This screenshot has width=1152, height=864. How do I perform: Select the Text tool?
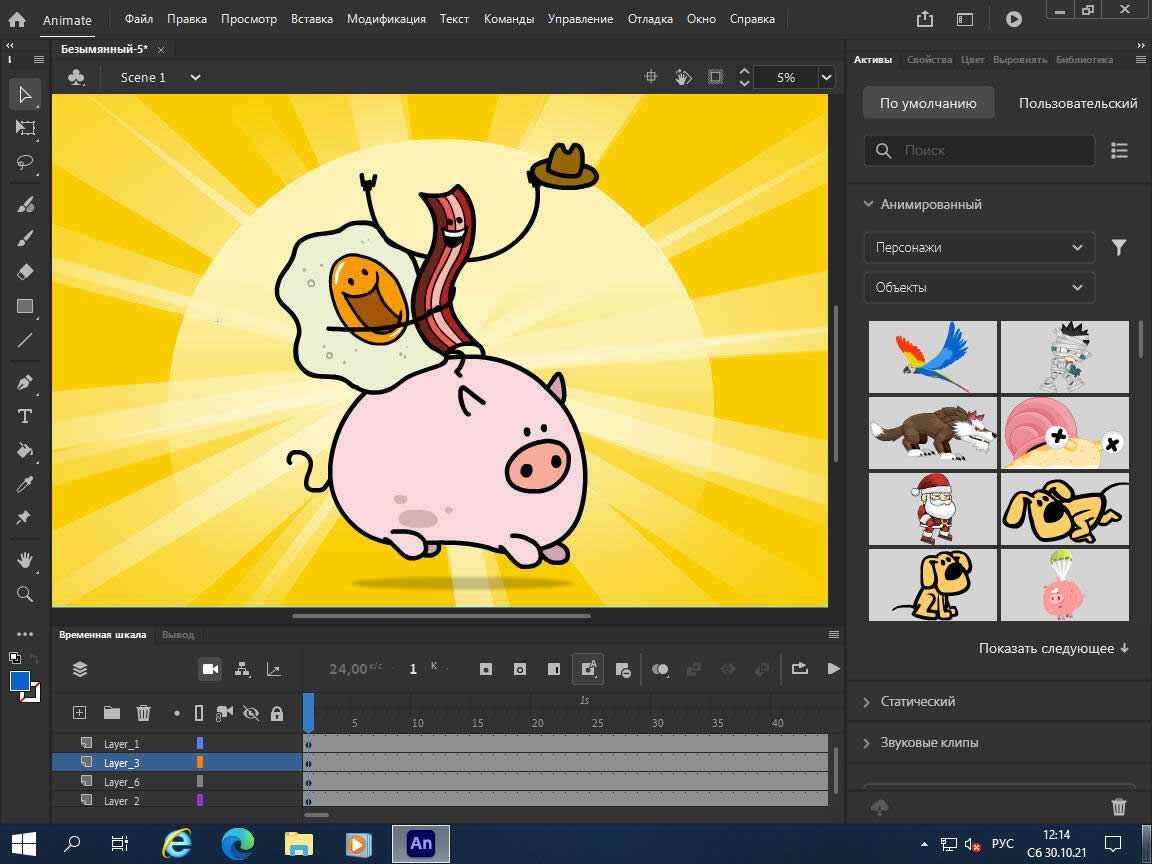25,416
